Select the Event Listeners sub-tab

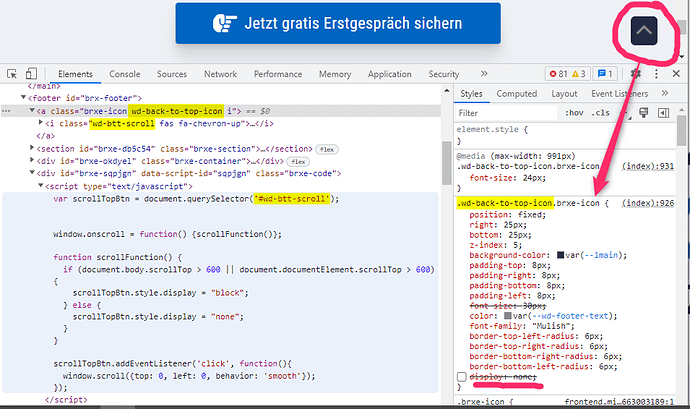[x=620, y=94]
